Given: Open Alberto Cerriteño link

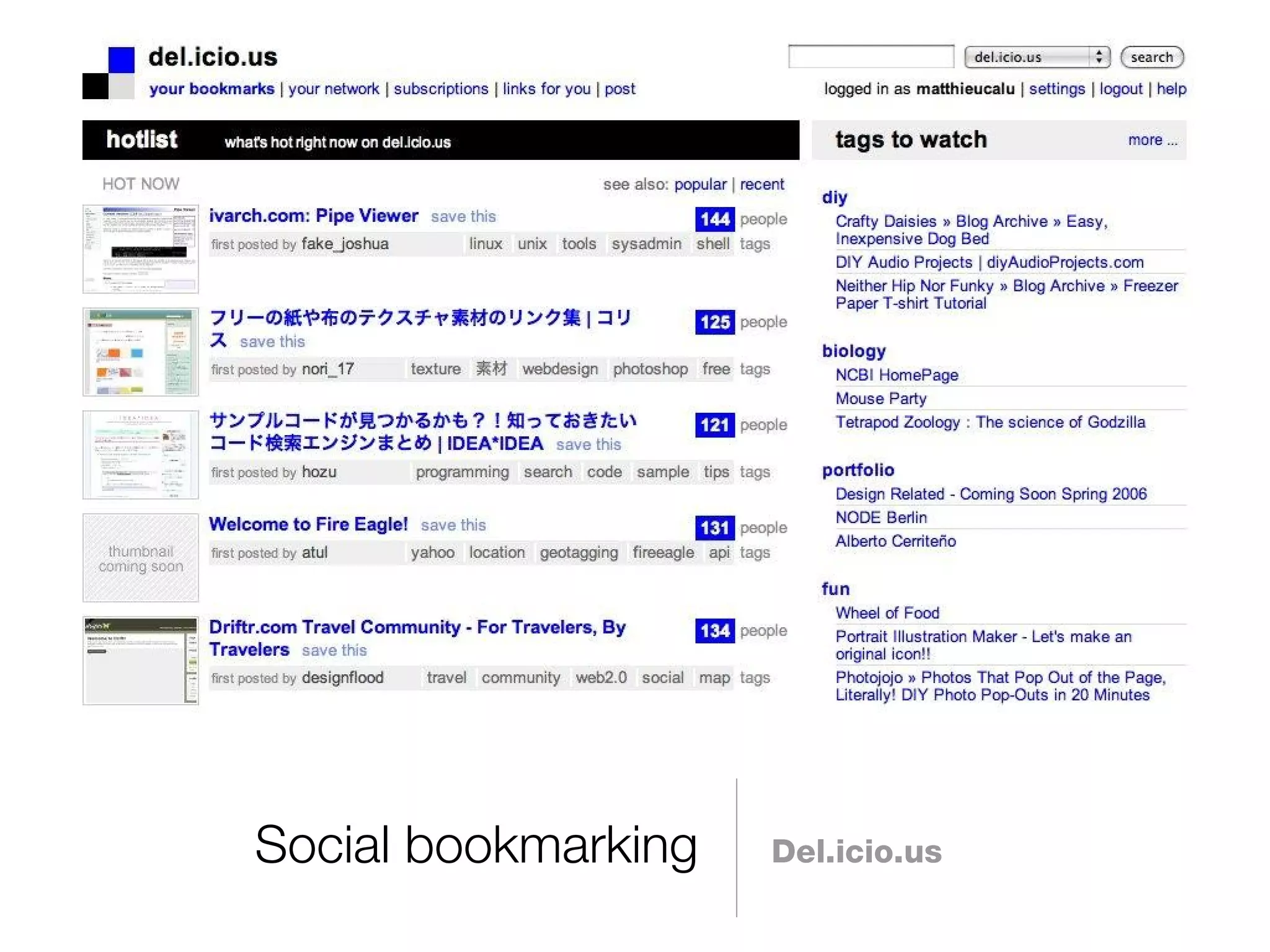Looking at the screenshot, I should [x=895, y=541].
